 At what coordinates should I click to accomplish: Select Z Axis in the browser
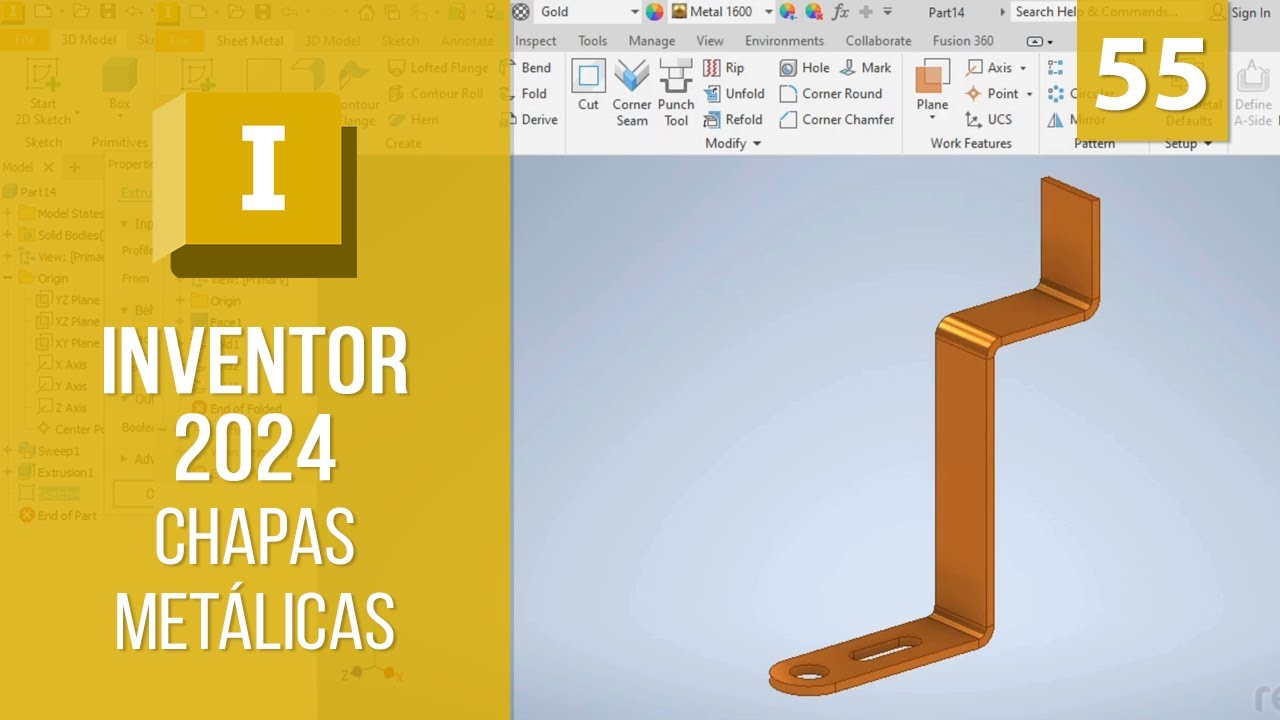pos(62,407)
